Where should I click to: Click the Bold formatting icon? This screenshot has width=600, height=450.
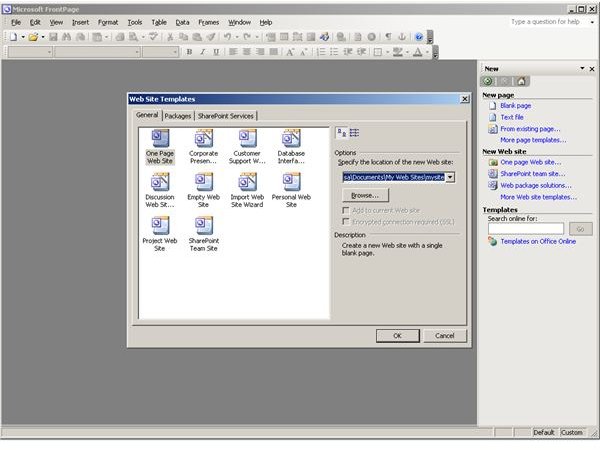[189, 52]
